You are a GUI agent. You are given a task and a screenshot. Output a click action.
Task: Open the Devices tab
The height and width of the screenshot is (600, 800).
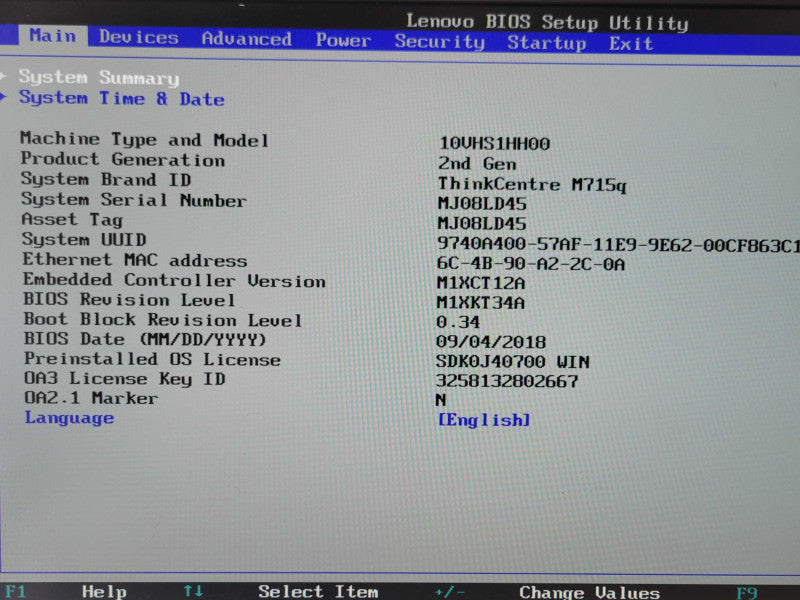pyautogui.click(x=138, y=37)
